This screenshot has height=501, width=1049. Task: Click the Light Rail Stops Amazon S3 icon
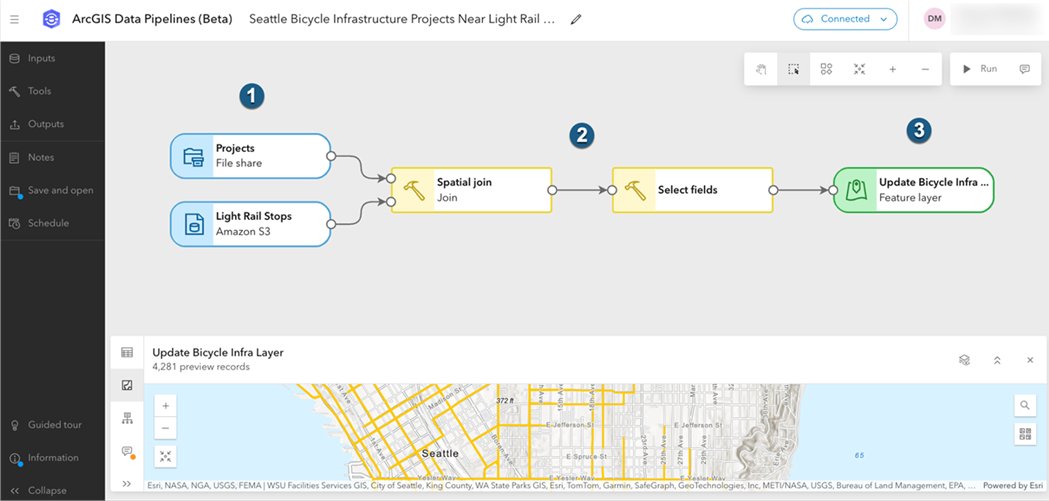pos(193,224)
